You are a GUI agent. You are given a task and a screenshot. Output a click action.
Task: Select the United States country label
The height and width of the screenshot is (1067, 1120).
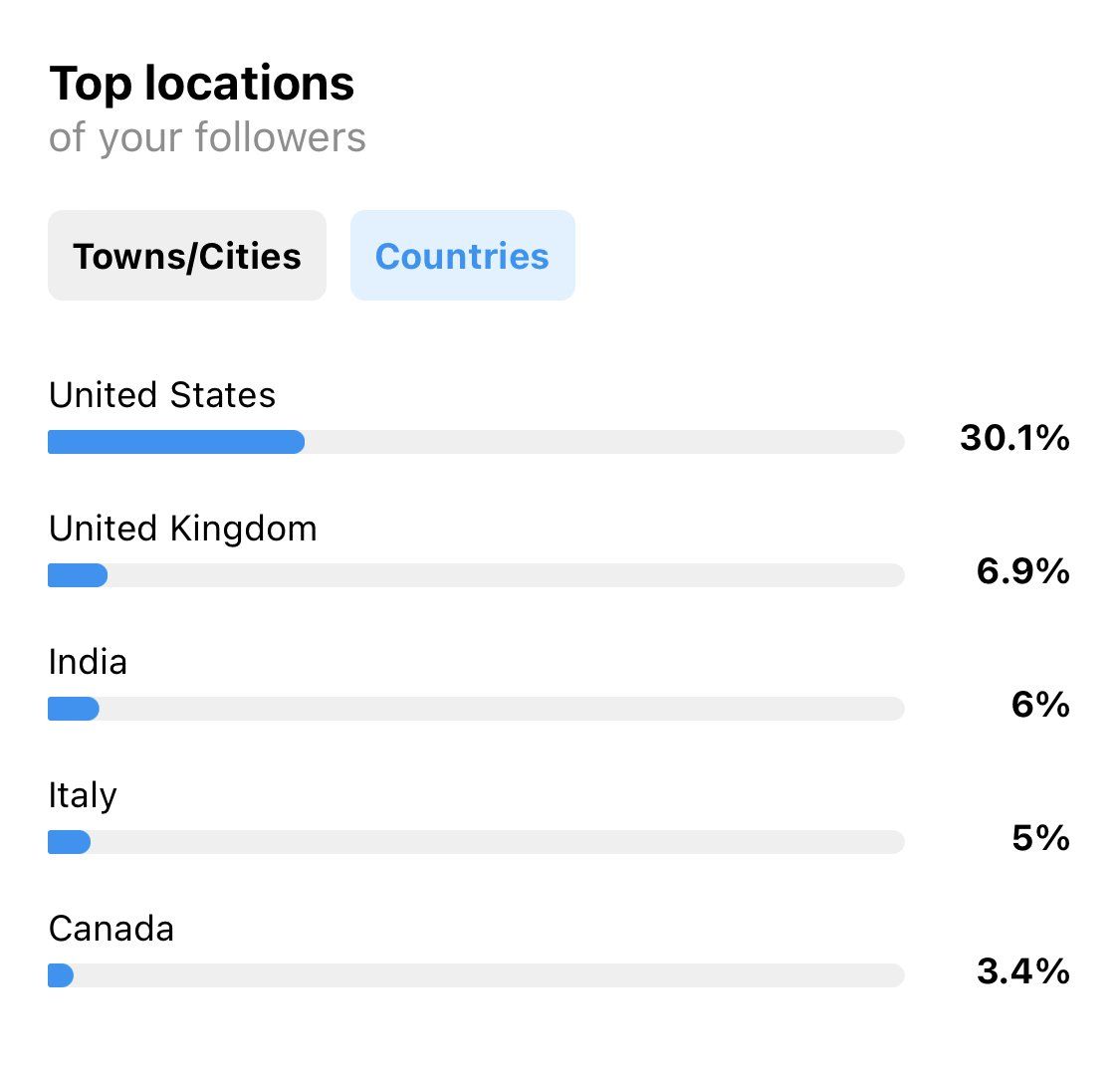click(x=162, y=395)
